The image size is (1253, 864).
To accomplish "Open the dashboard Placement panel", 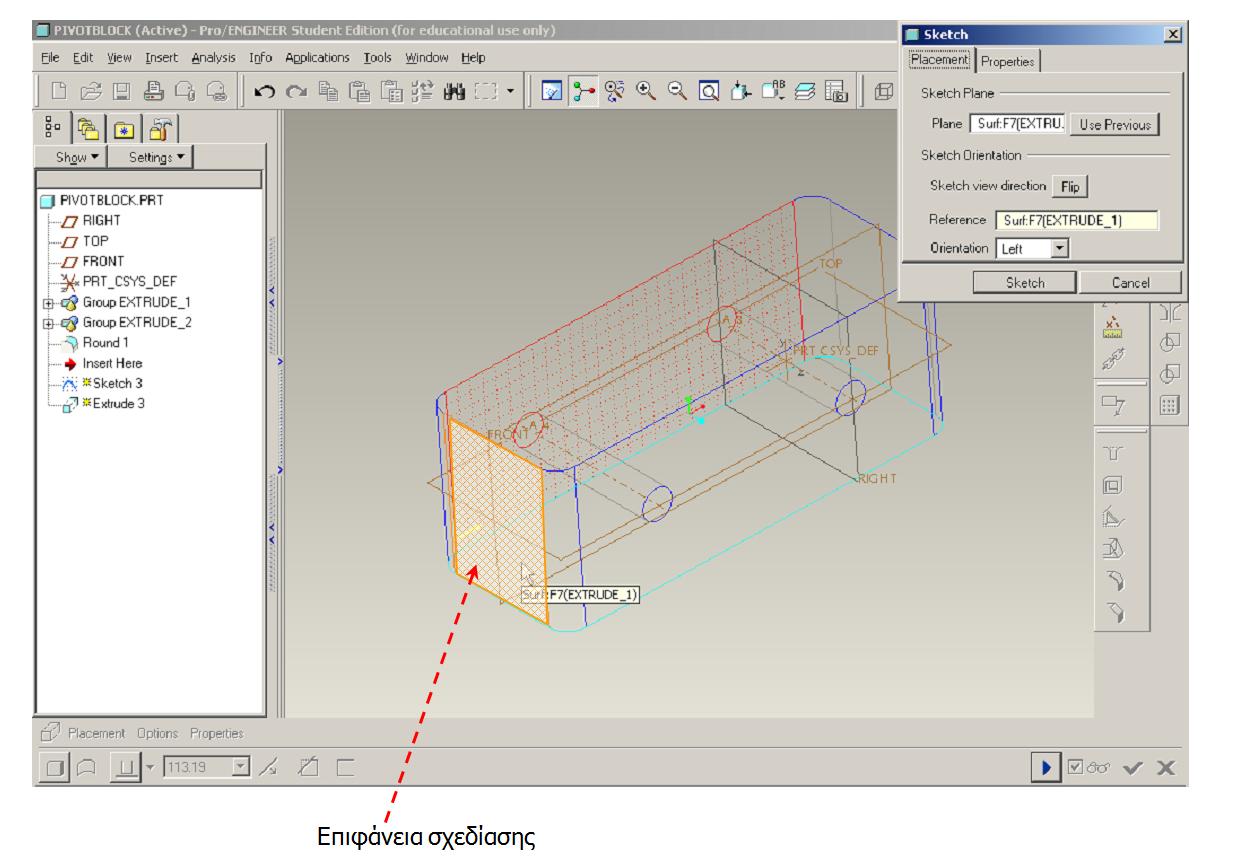I will (96, 733).
